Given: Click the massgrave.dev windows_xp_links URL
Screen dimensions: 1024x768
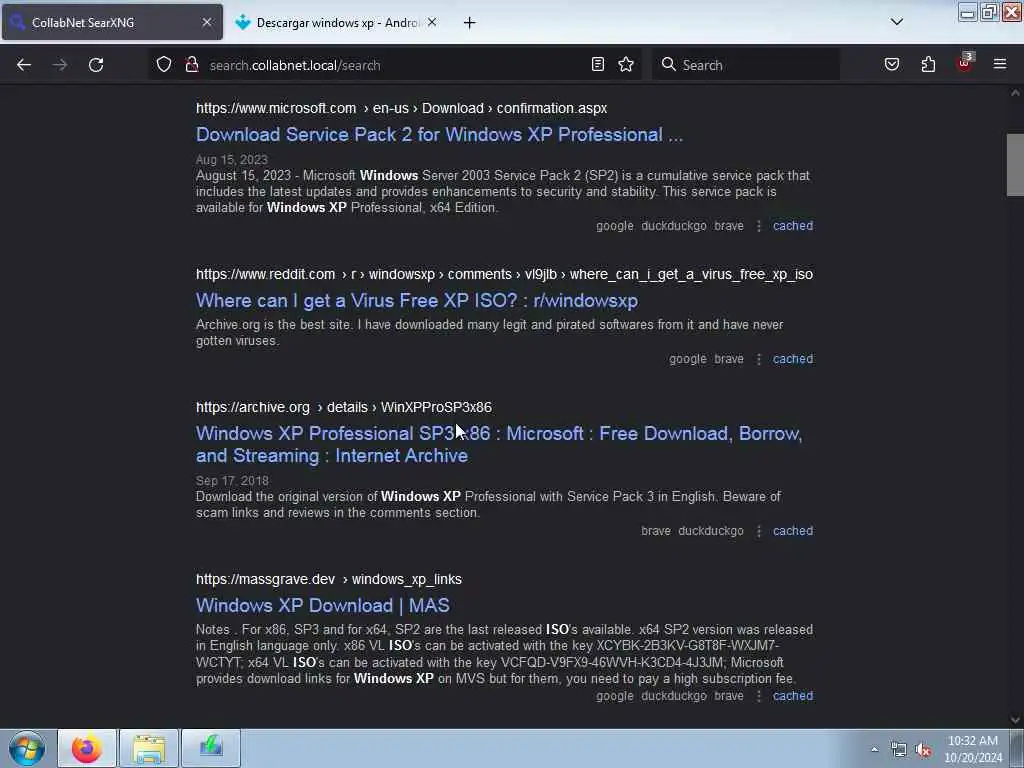Looking at the screenshot, I should click(328, 579).
